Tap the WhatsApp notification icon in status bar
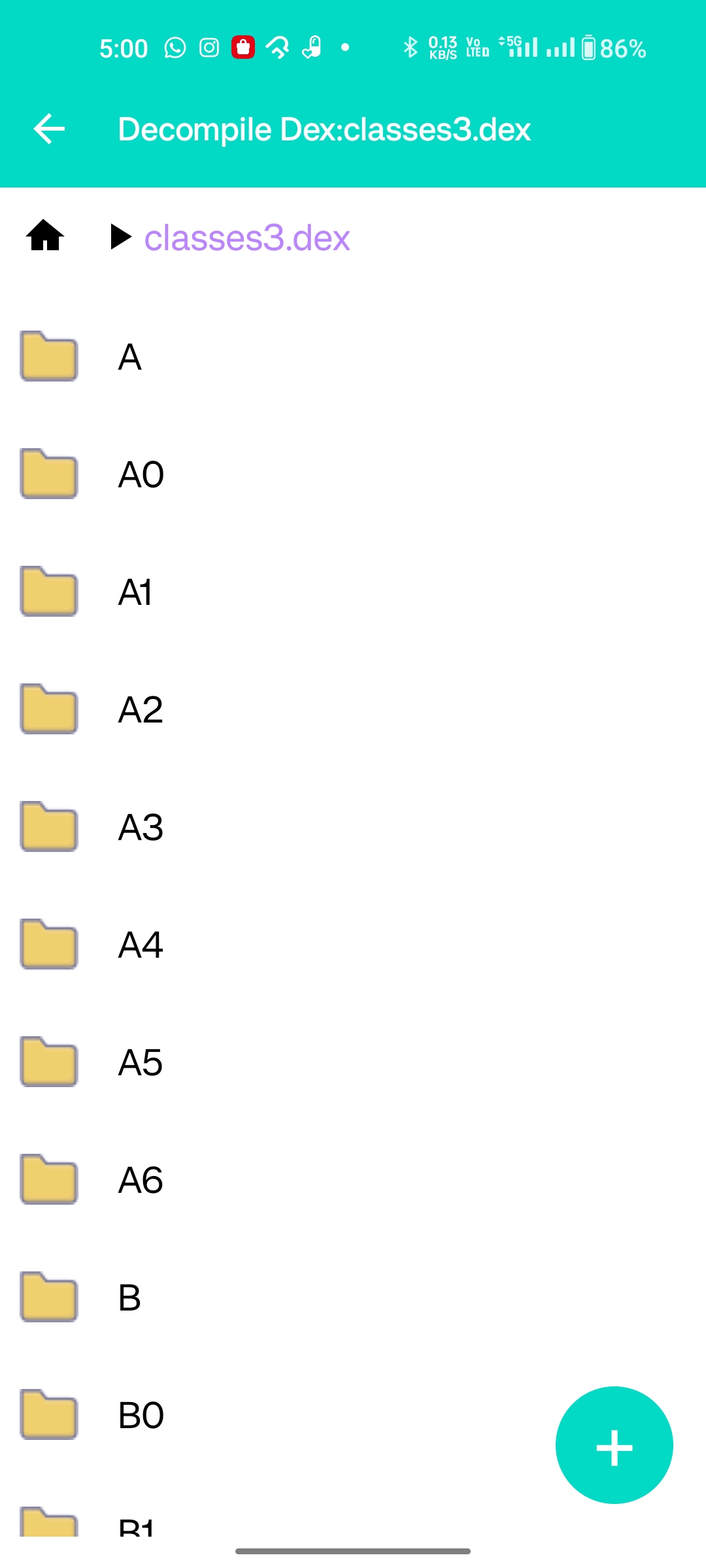Image resolution: width=706 pixels, height=1568 pixels. click(x=175, y=48)
